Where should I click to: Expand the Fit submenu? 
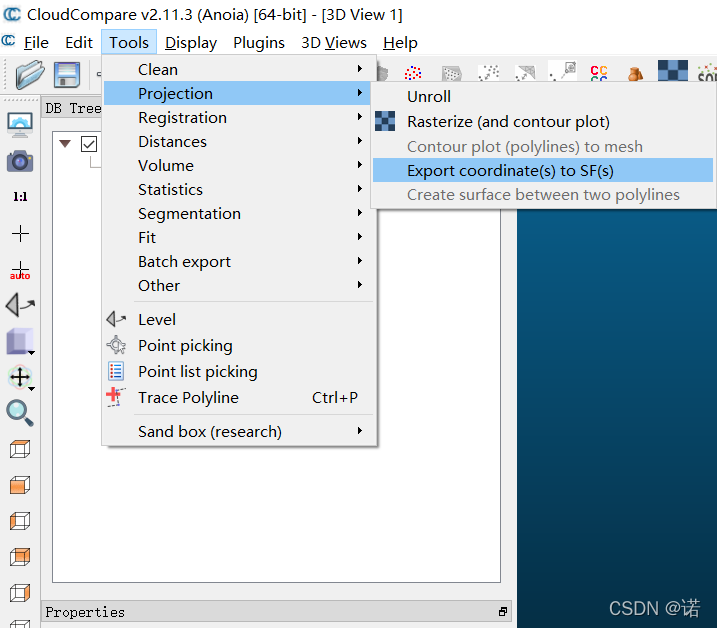239,237
